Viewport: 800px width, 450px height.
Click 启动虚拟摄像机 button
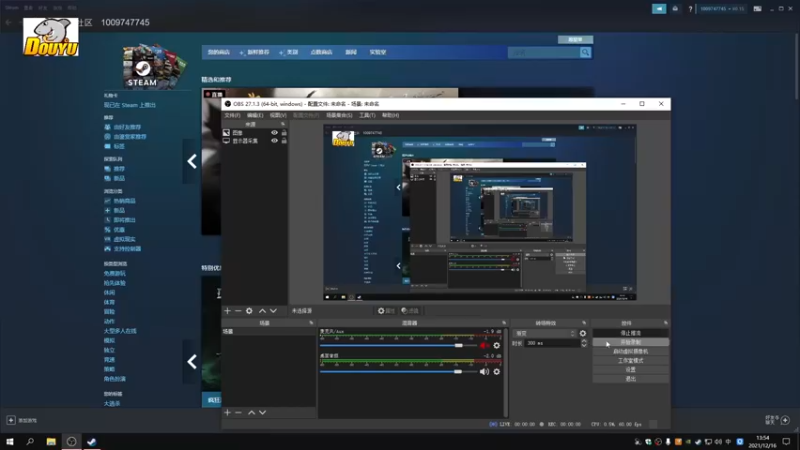(x=631, y=351)
